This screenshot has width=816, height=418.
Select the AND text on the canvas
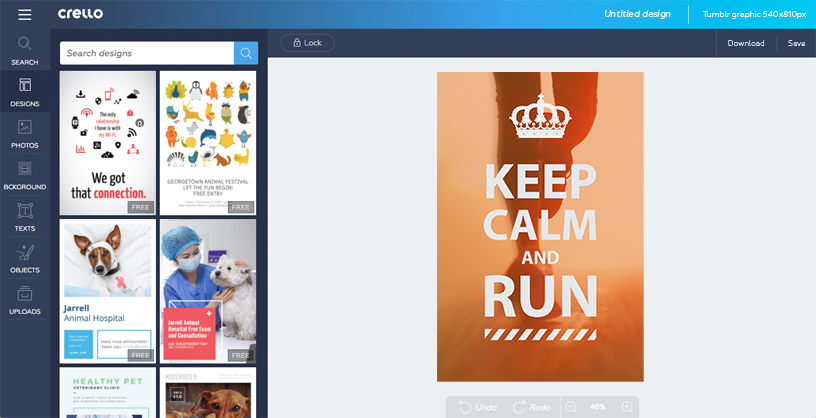click(x=540, y=258)
